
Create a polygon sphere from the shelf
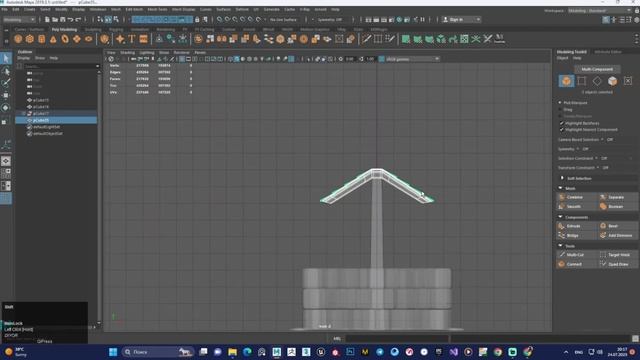coord(18,39)
